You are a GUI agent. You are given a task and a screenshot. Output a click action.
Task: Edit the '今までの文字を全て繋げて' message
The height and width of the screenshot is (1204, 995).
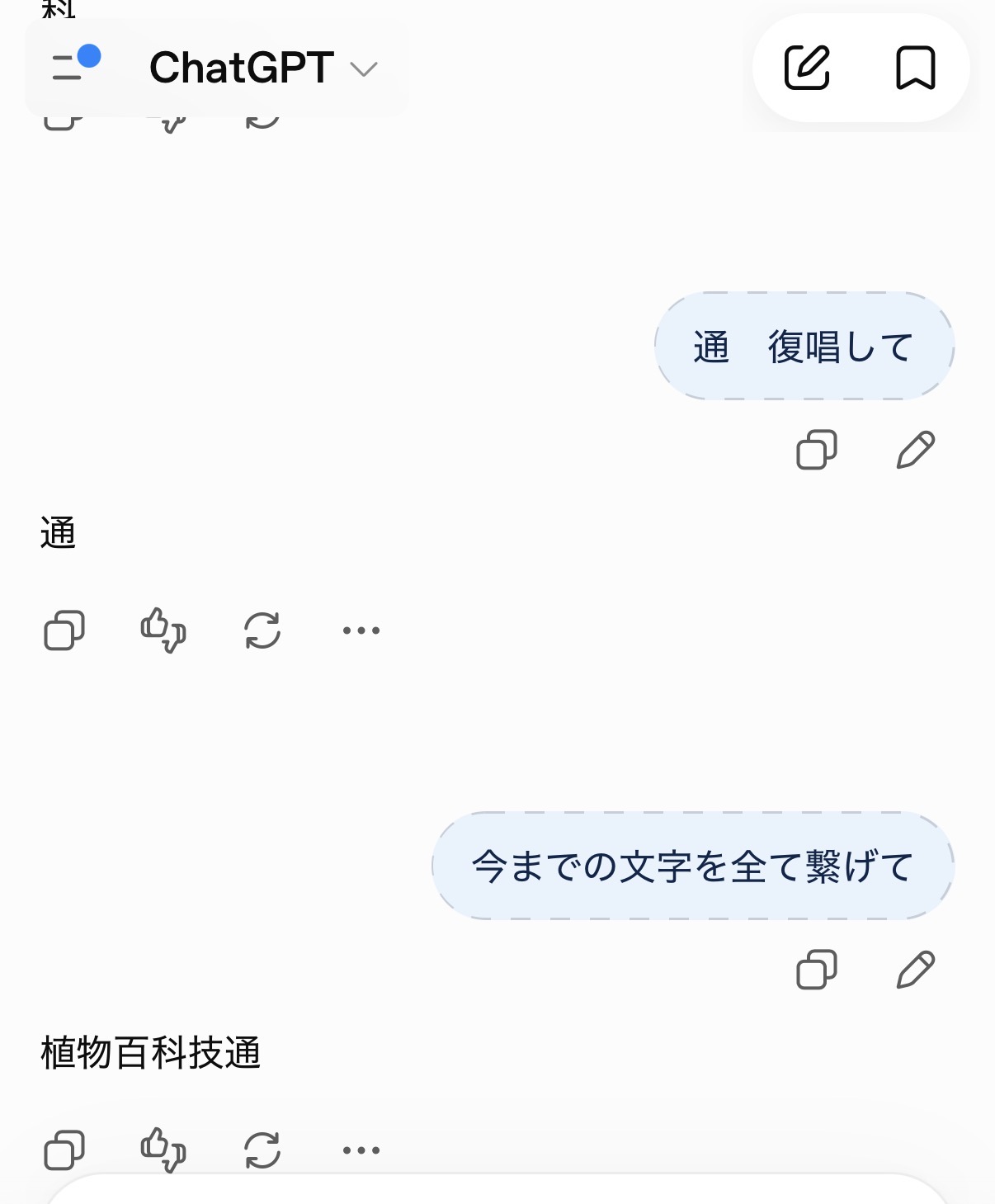[x=916, y=970]
